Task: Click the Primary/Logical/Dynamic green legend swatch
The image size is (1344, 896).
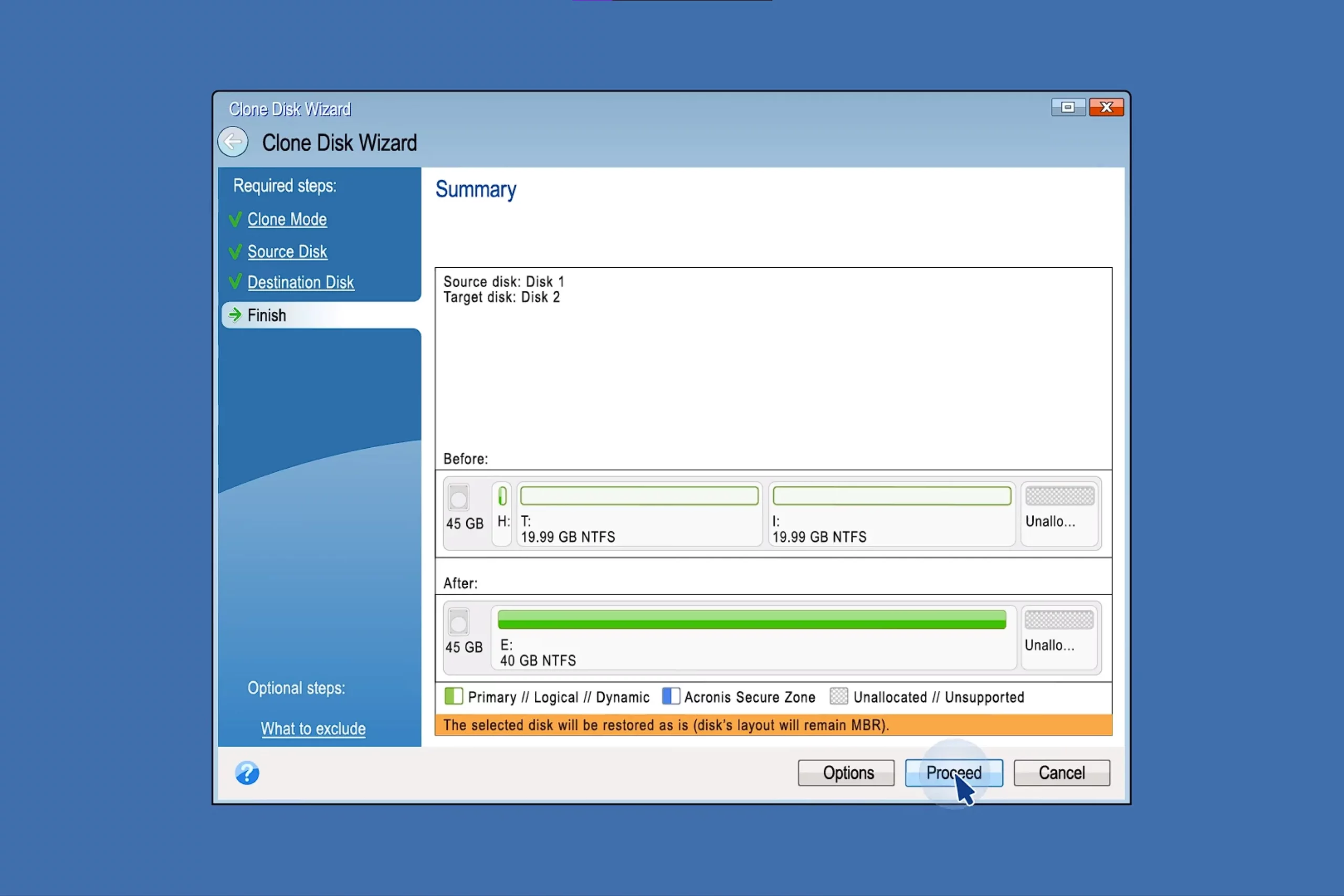Action: [x=453, y=696]
